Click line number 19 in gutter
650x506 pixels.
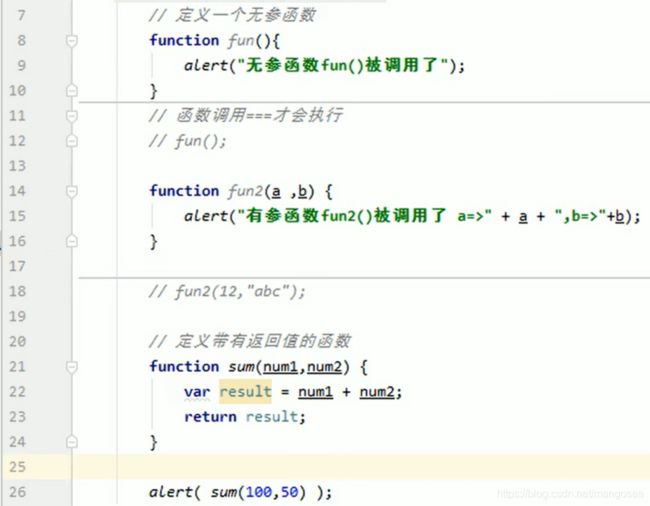click(17, 317)
